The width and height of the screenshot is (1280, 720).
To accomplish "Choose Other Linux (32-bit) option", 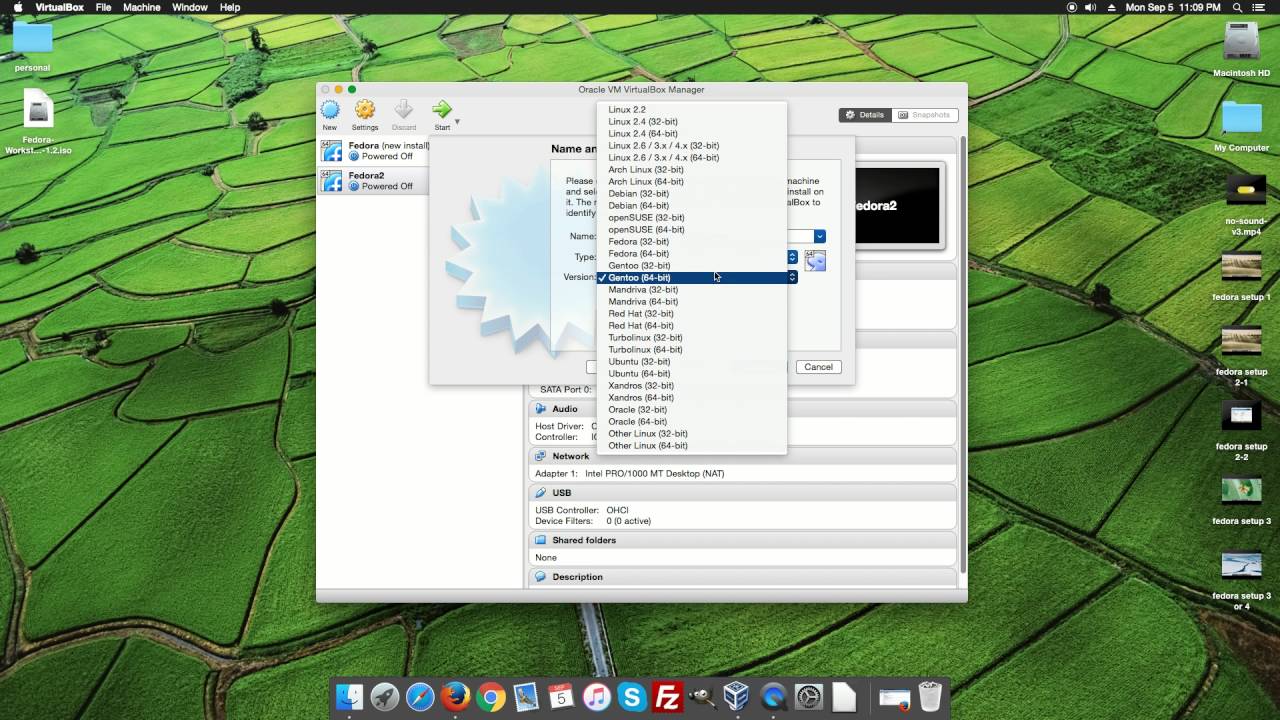I will click(691, 433).
